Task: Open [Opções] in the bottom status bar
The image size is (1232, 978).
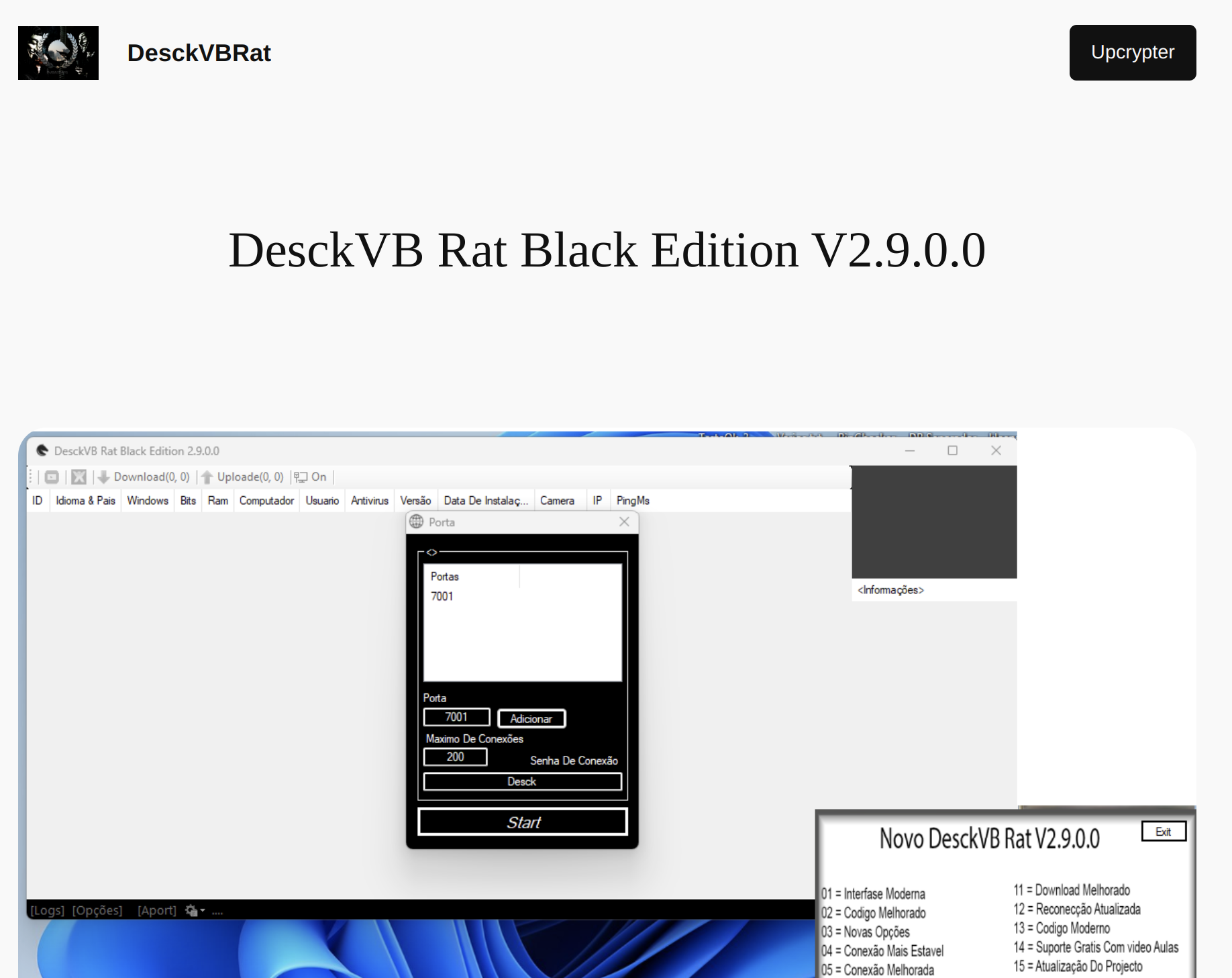Action: pos(97,910)
